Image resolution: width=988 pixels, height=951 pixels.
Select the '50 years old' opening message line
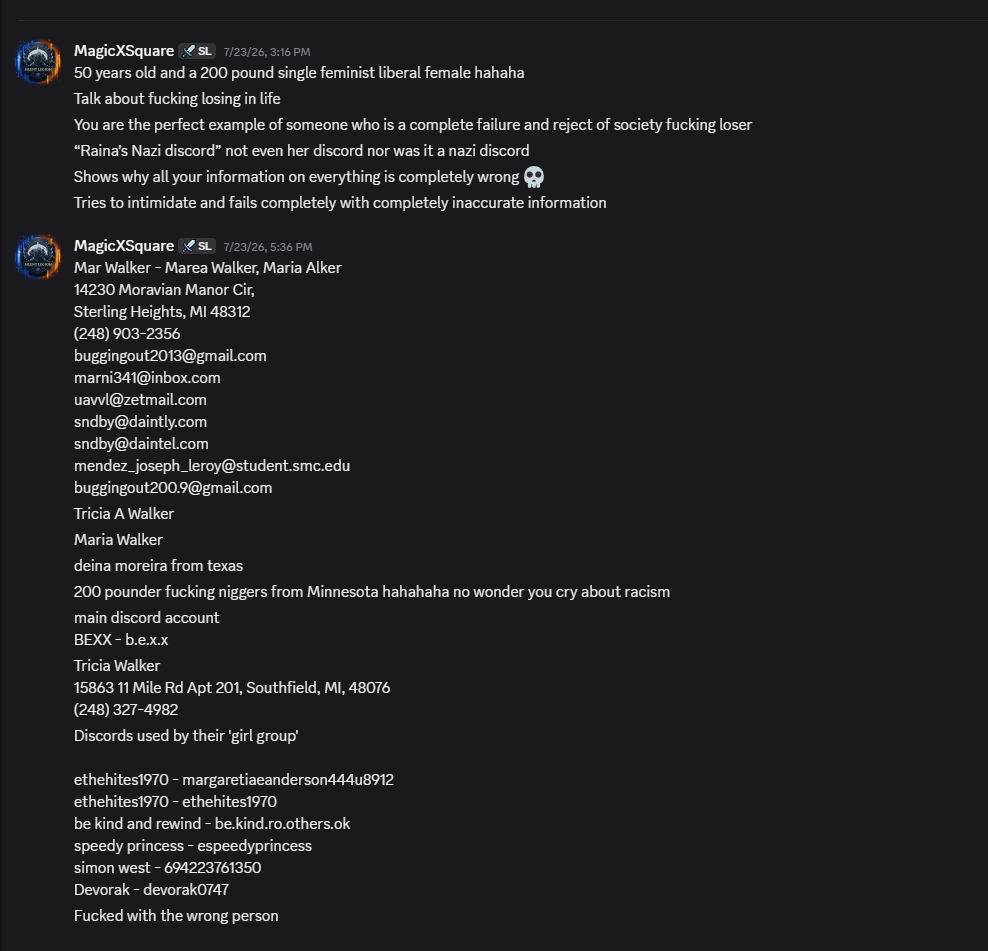click(x=299, y=72)
